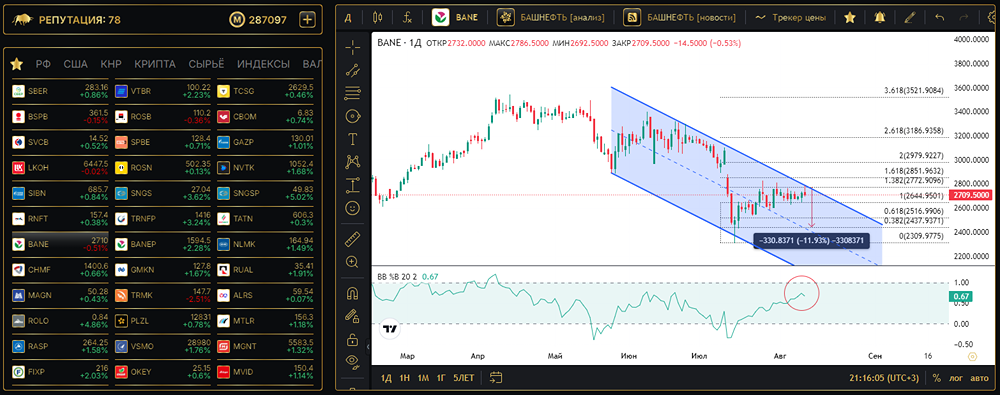Switch to the РФ market tab
The height and width of the screenshot is (395, 1000).
click(43, 64)
